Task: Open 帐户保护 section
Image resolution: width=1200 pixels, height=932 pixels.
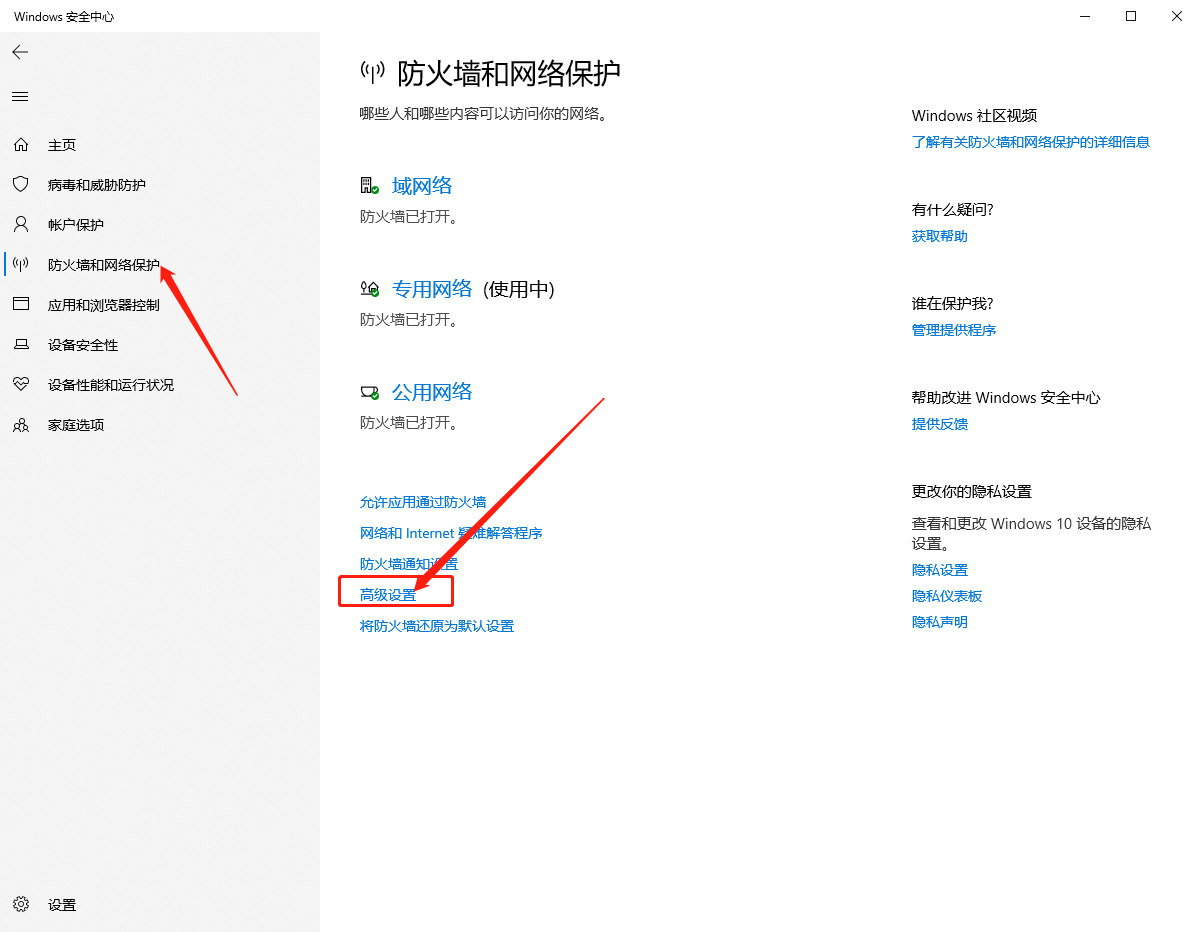Action: (x=76, y=225)
